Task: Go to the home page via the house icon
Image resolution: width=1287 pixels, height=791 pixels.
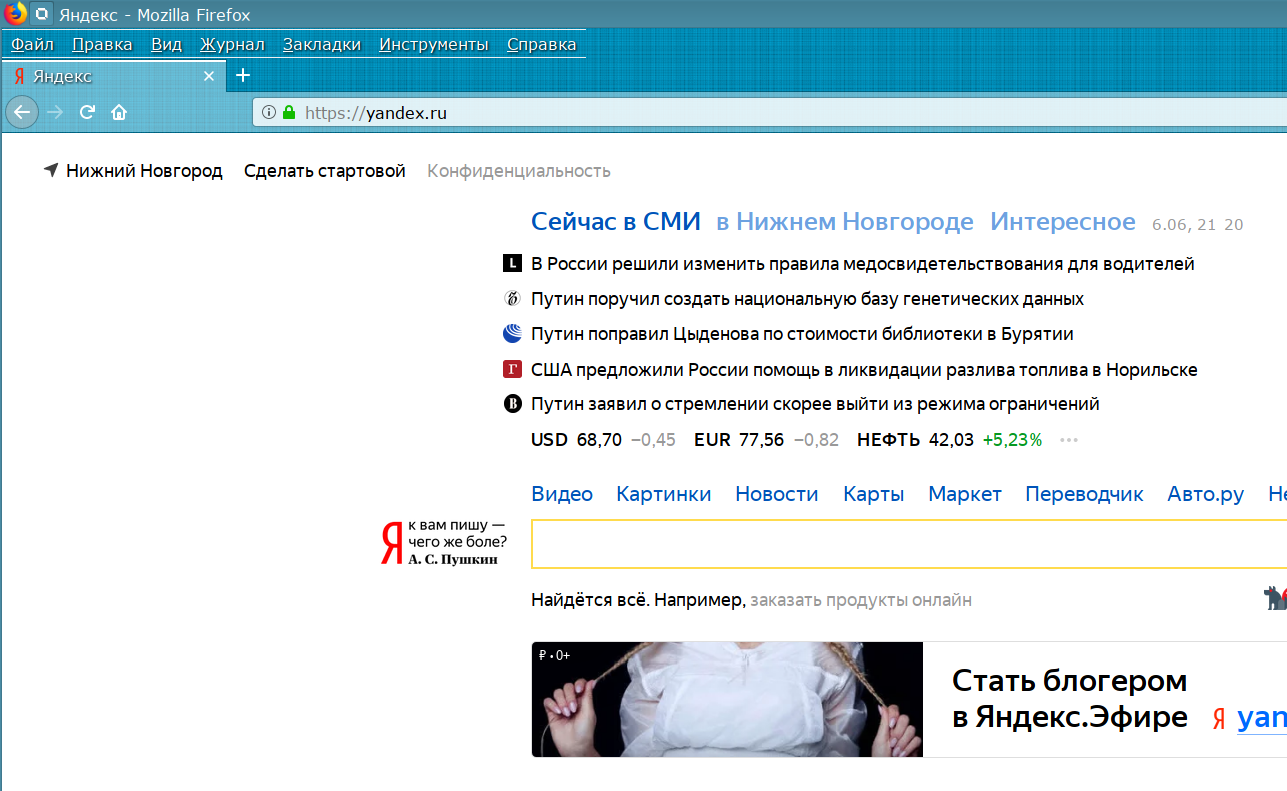Action: point(119,112)
